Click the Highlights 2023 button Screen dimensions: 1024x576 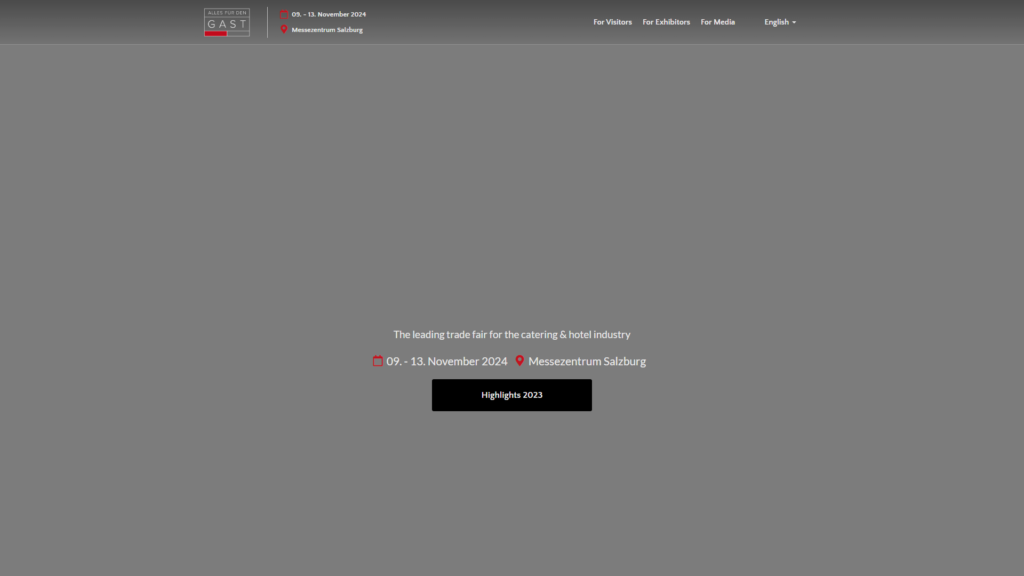512,395
